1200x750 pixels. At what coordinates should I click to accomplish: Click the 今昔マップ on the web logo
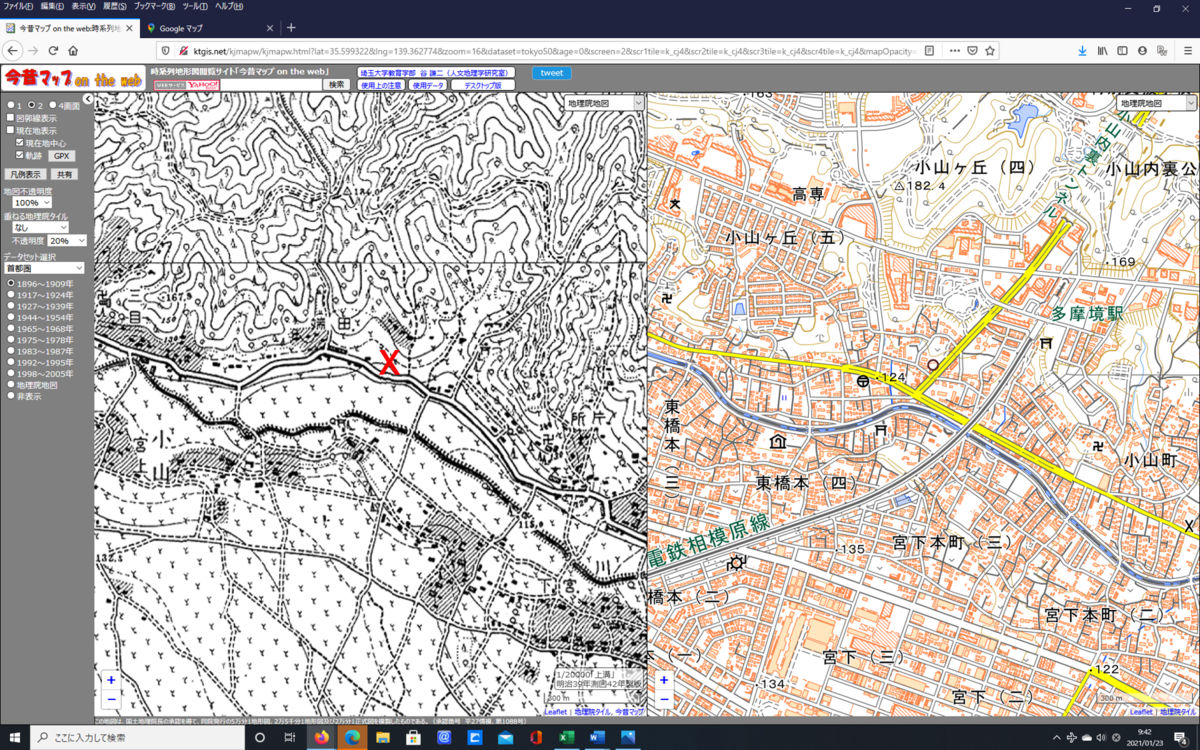coord(74,77)
